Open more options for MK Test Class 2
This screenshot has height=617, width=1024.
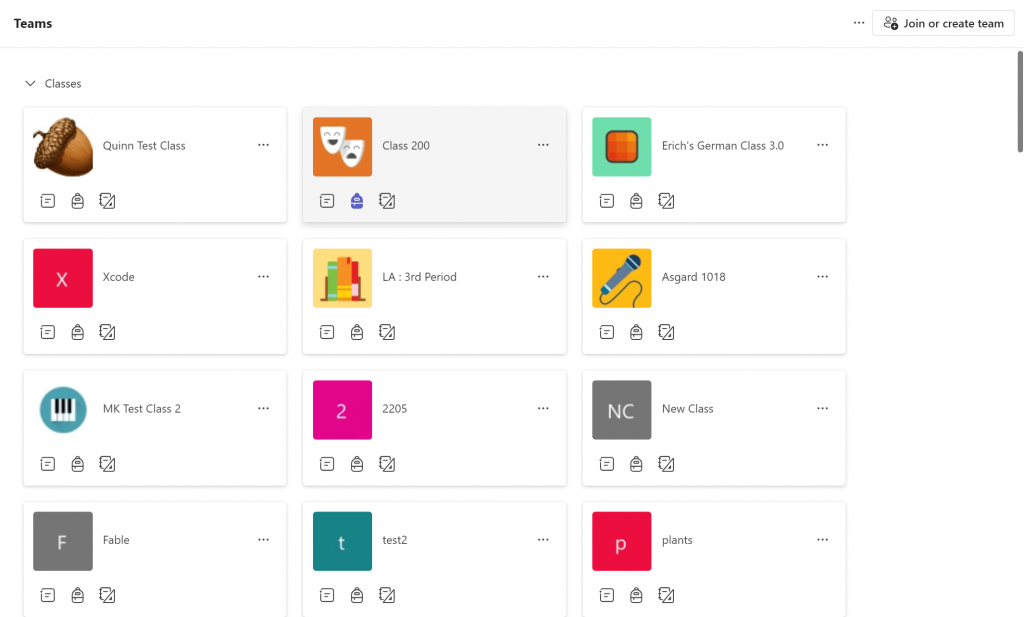(263, 409)
